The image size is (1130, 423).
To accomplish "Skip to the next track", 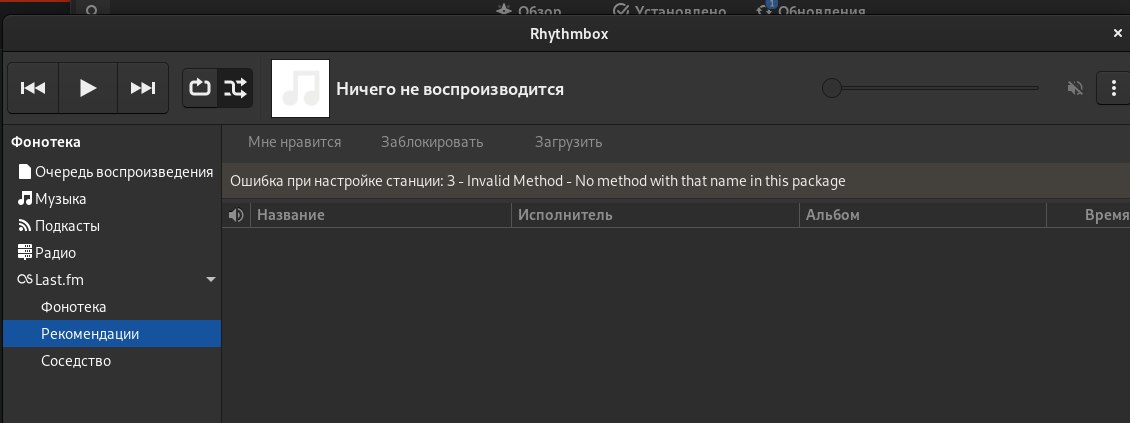I will click(x=143, y=88).
